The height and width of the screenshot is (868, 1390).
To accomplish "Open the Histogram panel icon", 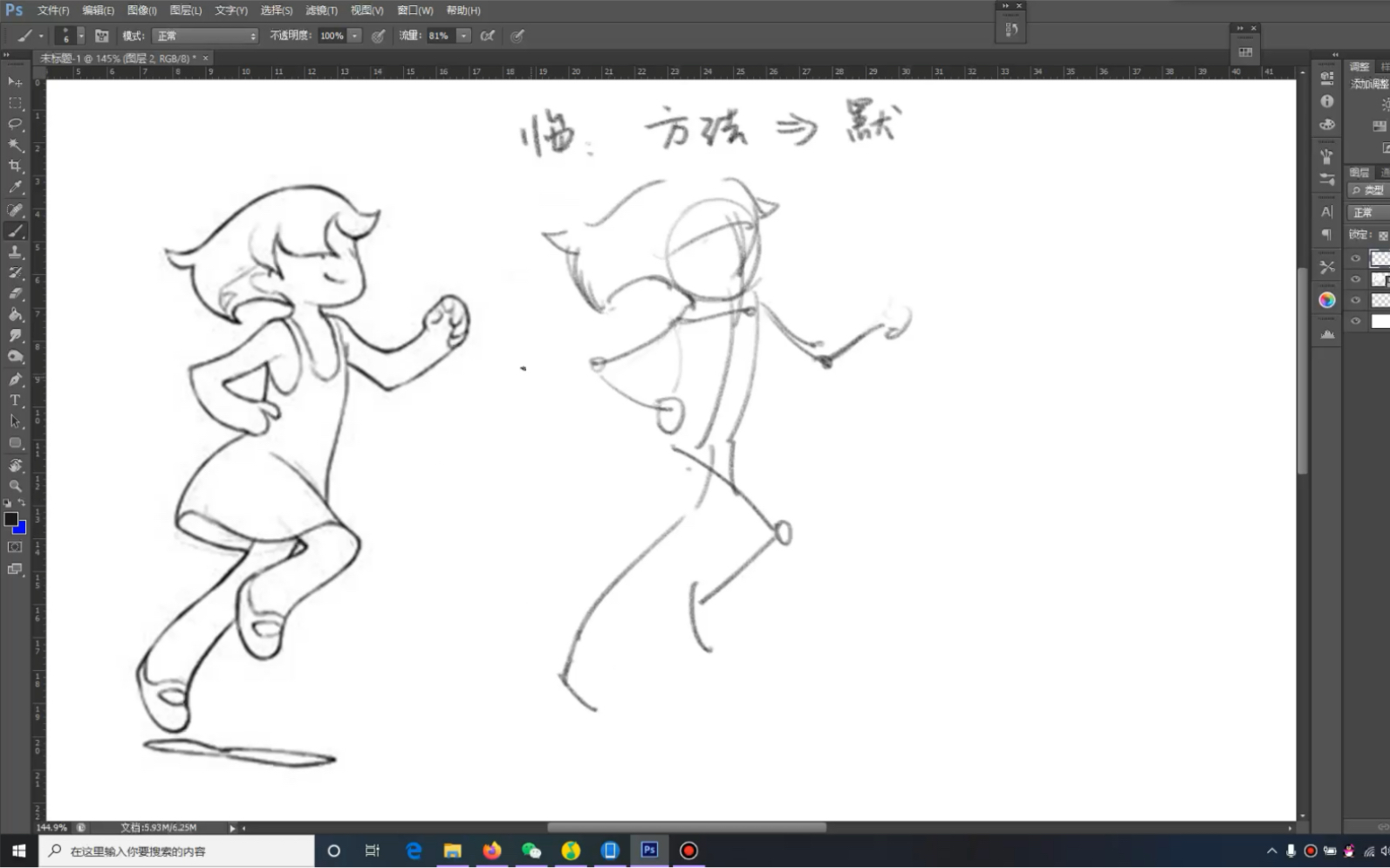I will click(x=1327, y=334).
